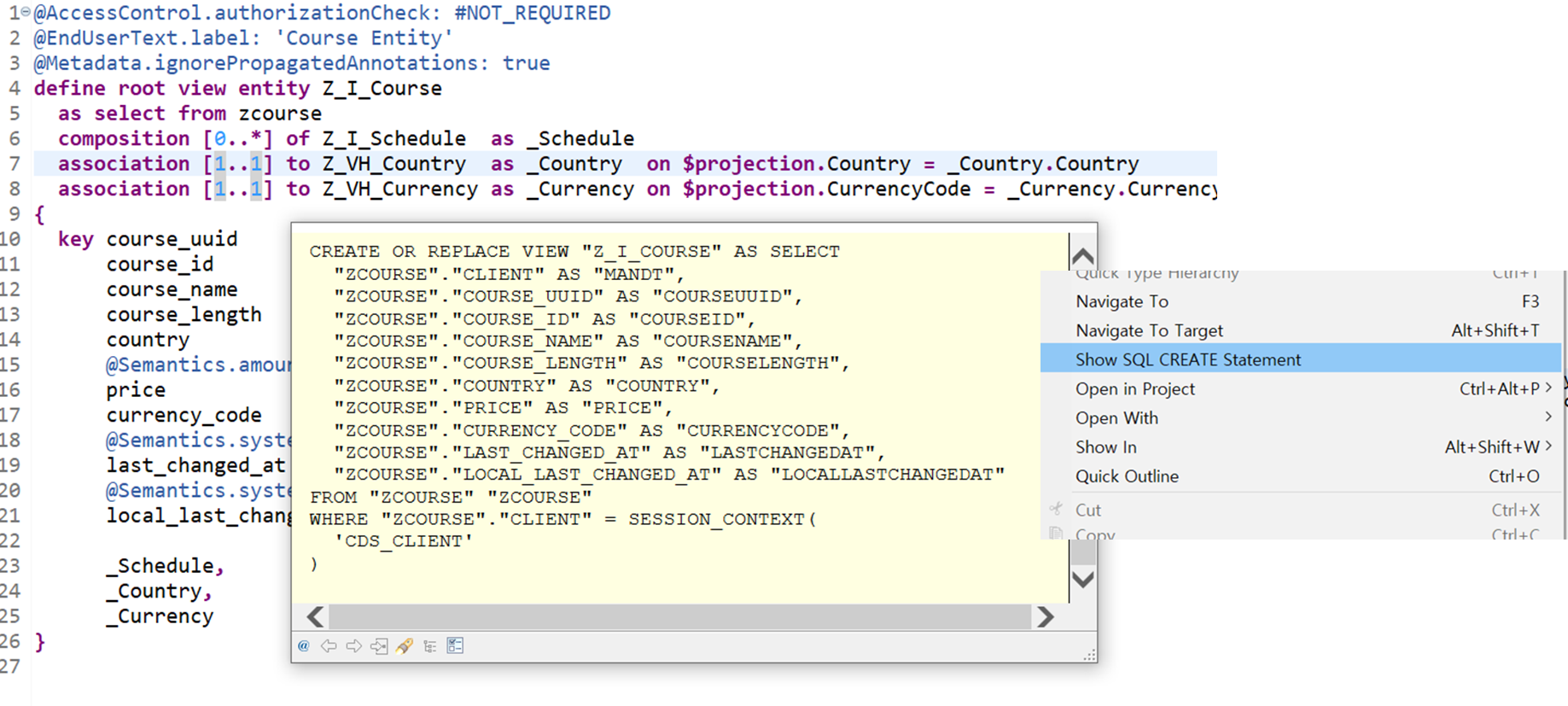This screenshot has width=1568, height=706.
Task: Select Quick Outline from context menu
Action: pyautogui.click(x=1127, y=476)
